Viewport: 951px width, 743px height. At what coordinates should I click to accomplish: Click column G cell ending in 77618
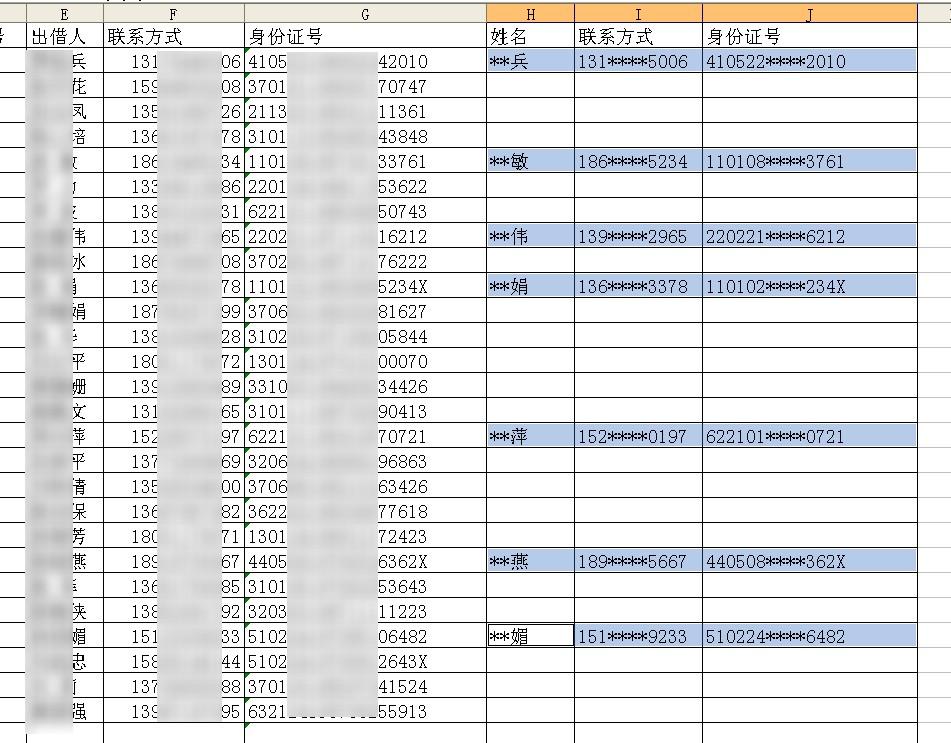365,511
